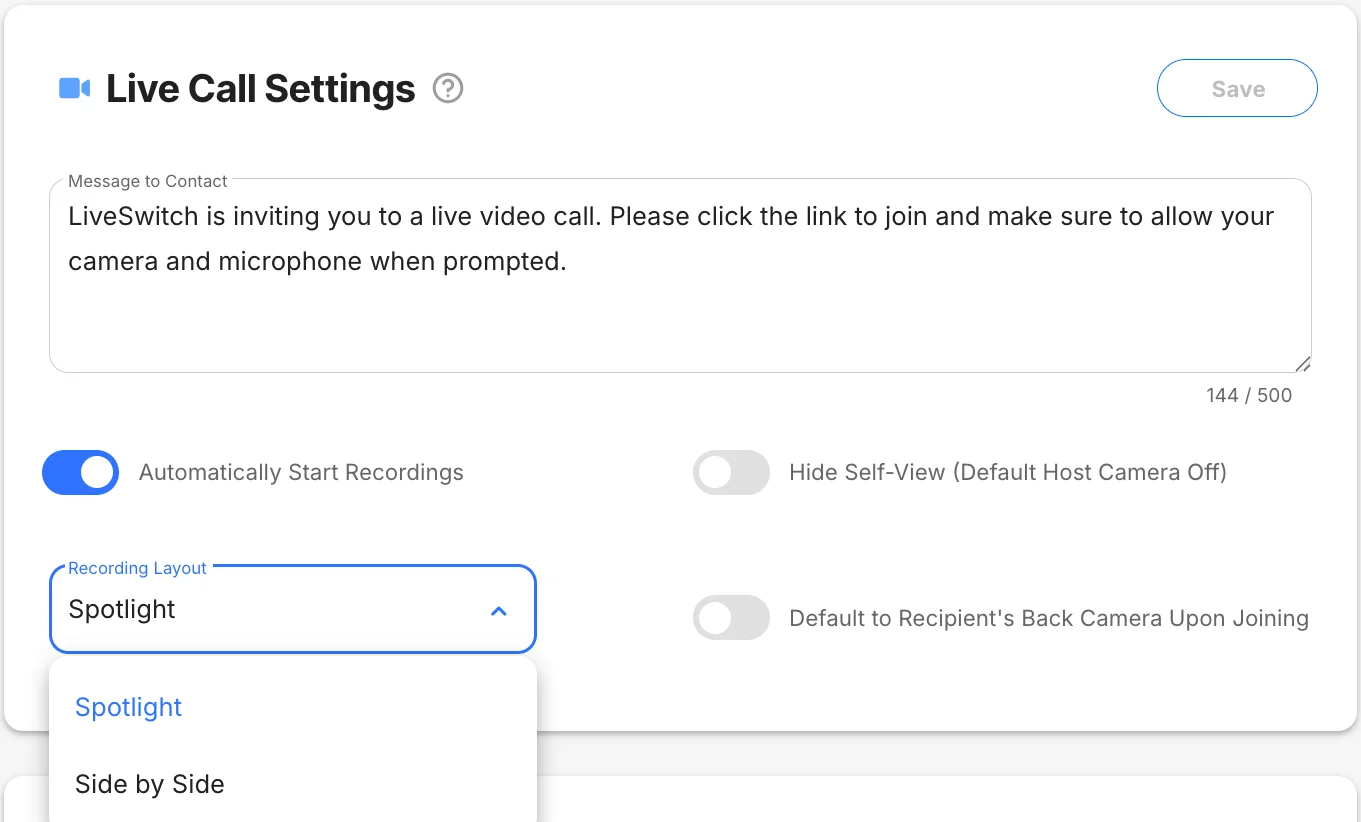
Task: Enable the Hide Self-View switch
Action: coord(731,473)
